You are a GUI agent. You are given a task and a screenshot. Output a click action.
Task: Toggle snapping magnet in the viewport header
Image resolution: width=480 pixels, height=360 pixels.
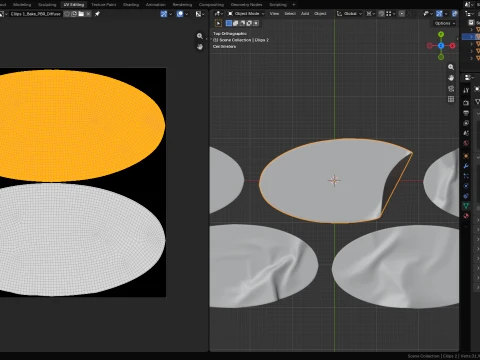(x=381, y=14)
